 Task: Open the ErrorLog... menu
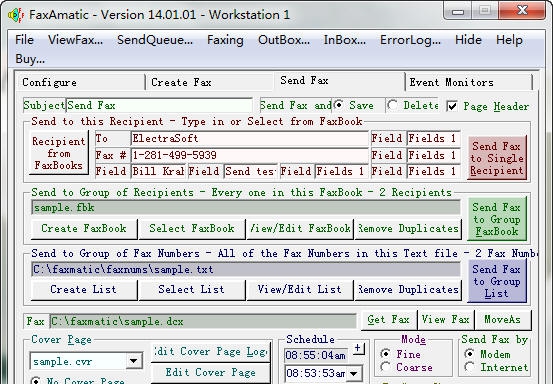point(410,40)
